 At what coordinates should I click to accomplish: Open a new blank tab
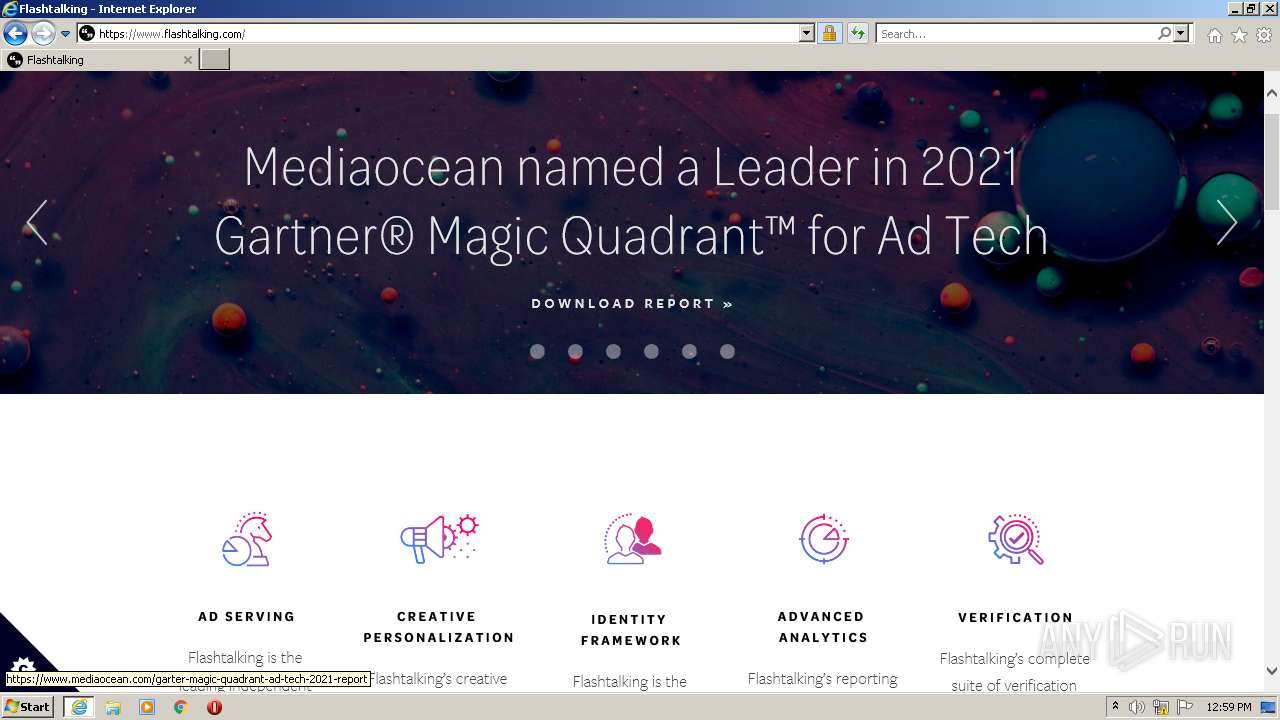click(x=215, y=60)
